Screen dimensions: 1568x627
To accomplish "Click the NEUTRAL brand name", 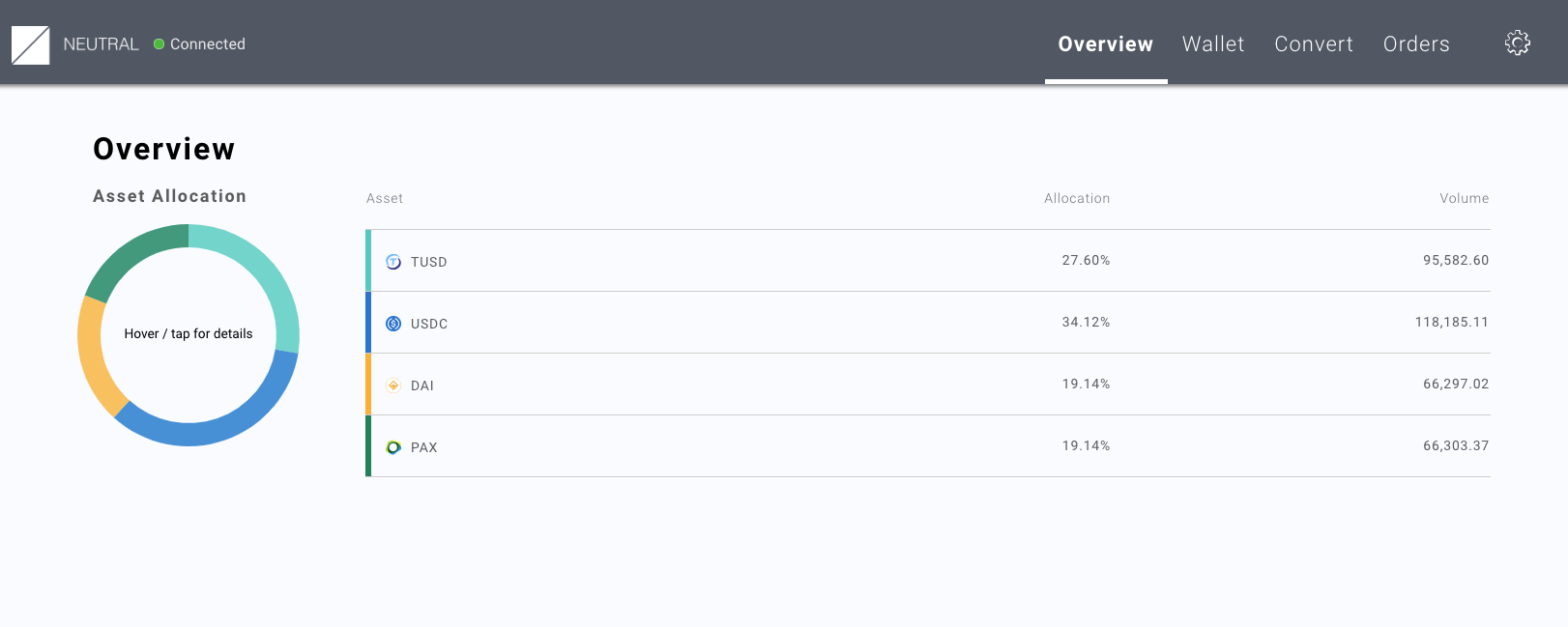I will coord(101,44).
